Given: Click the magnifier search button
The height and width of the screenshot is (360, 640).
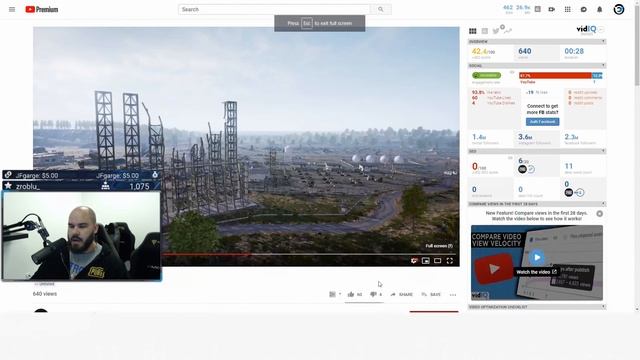Looking at the screenshot, I should (380, 9).
